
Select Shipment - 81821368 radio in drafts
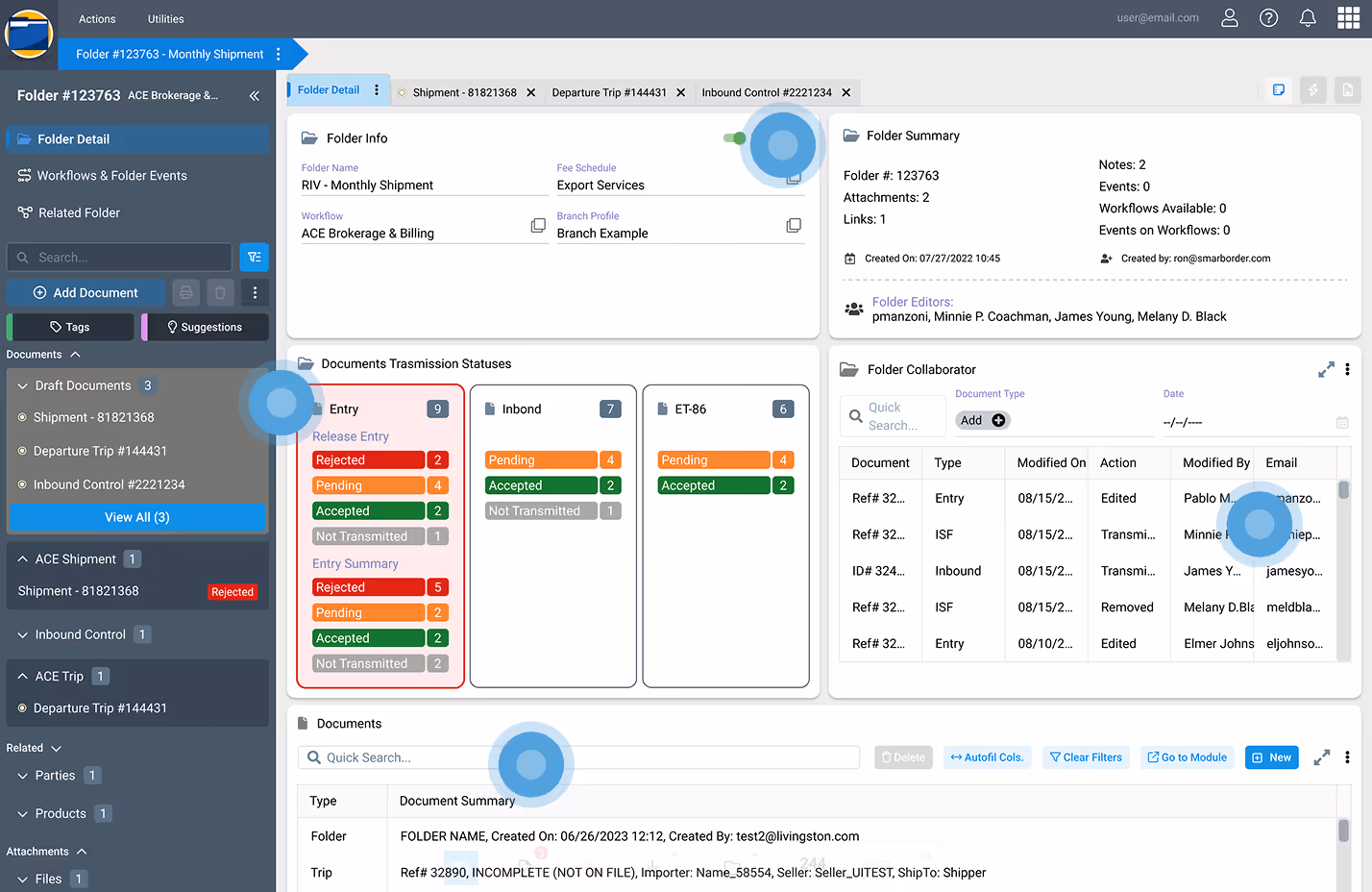[x=22, y=417]
